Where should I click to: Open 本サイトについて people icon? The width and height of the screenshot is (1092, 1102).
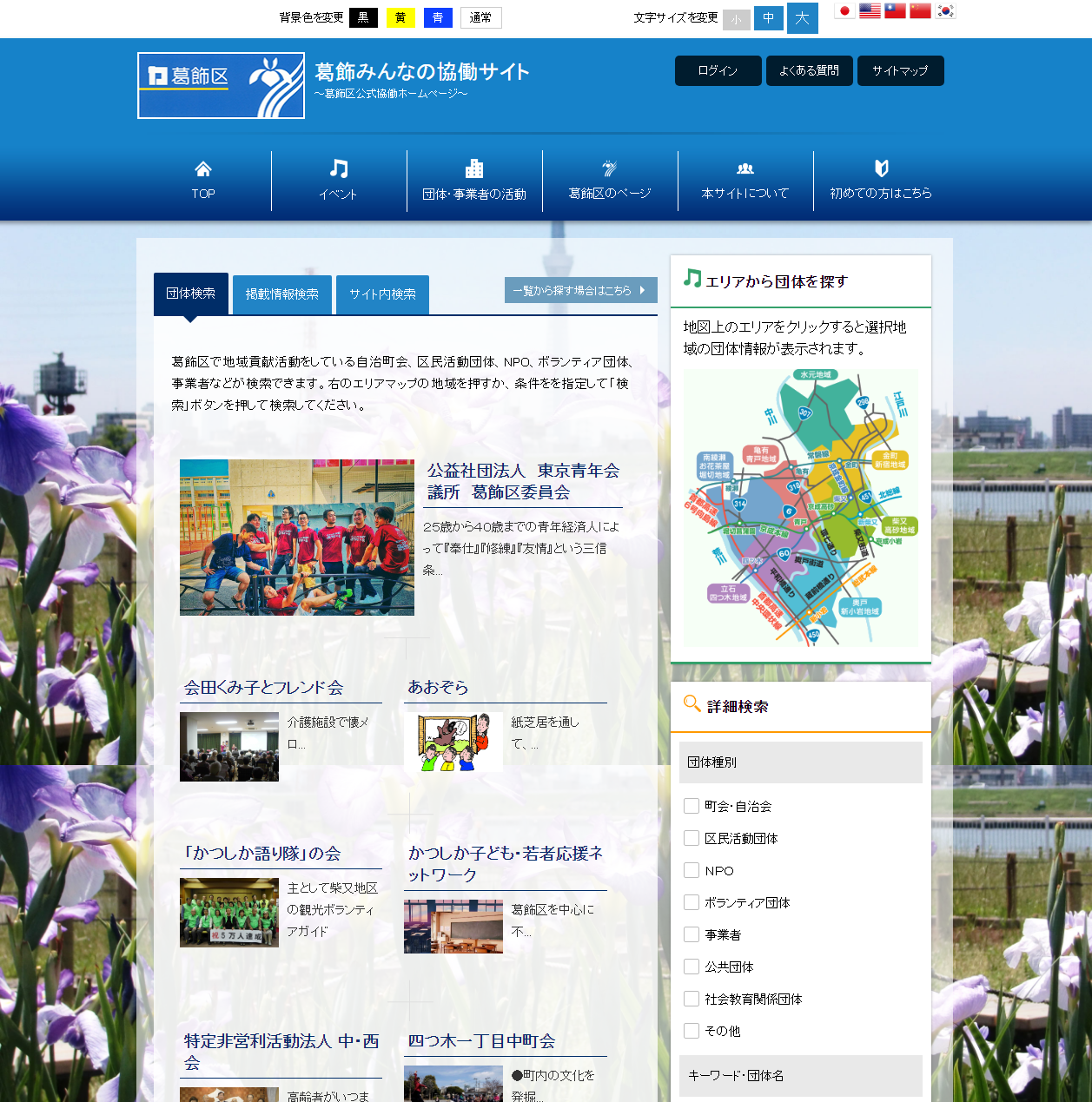pyautogui.click(x=745, y=168)
